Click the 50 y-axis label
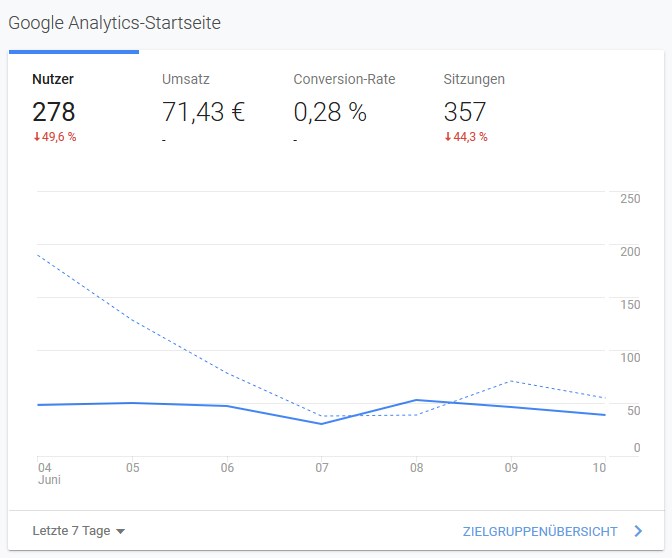 coord(633,411)
